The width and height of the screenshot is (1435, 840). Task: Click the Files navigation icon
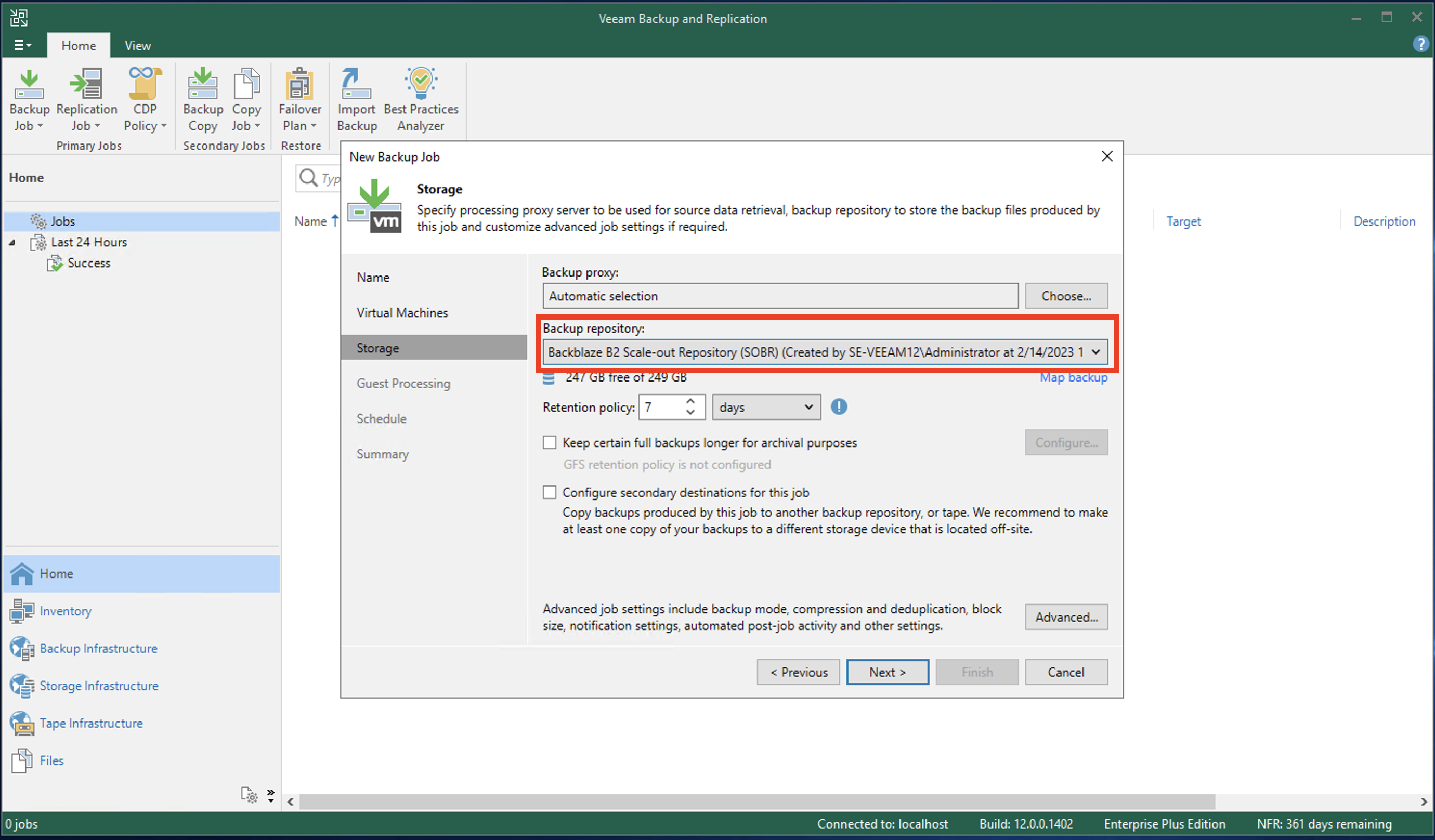coord(22,760)
